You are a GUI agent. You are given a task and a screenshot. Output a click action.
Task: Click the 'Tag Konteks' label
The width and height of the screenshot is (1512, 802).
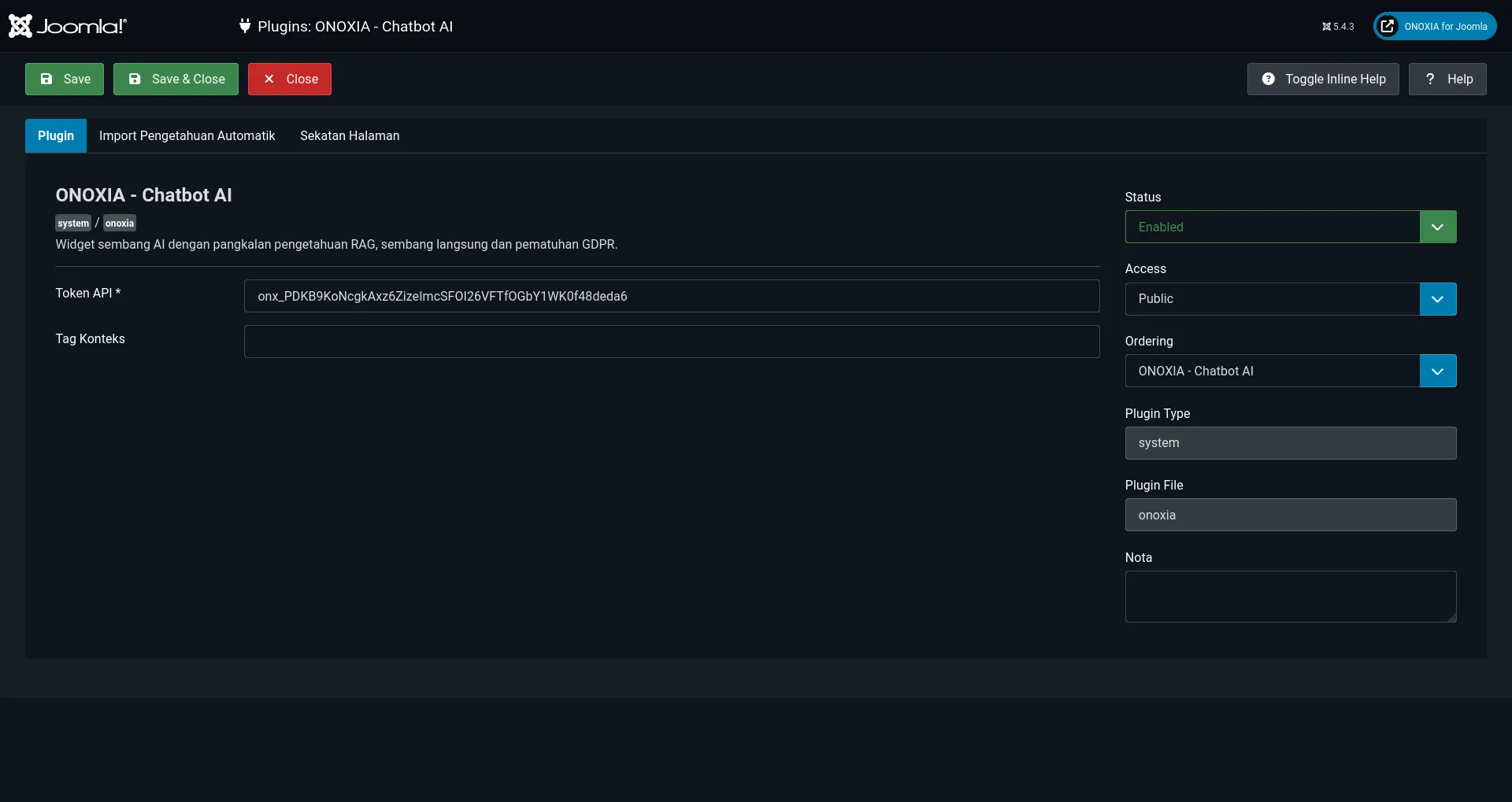pos(90,338)
